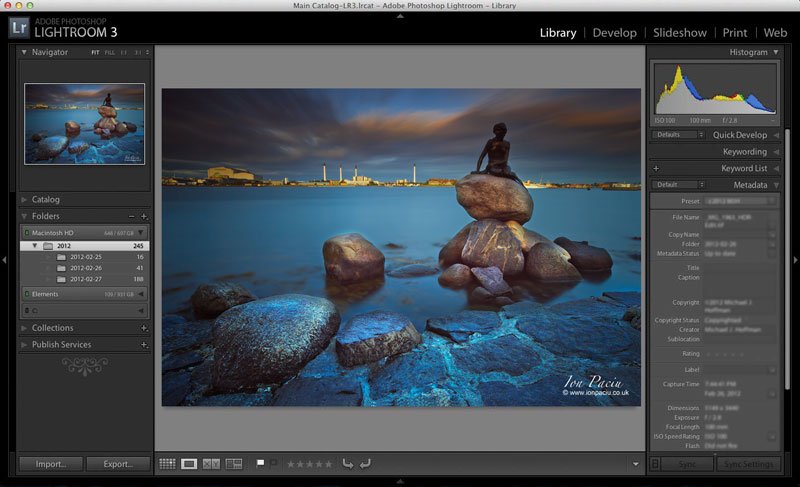The image size is (800, 487).
Task: Open the Slideshow module
Action: click(x=680, y=33)
